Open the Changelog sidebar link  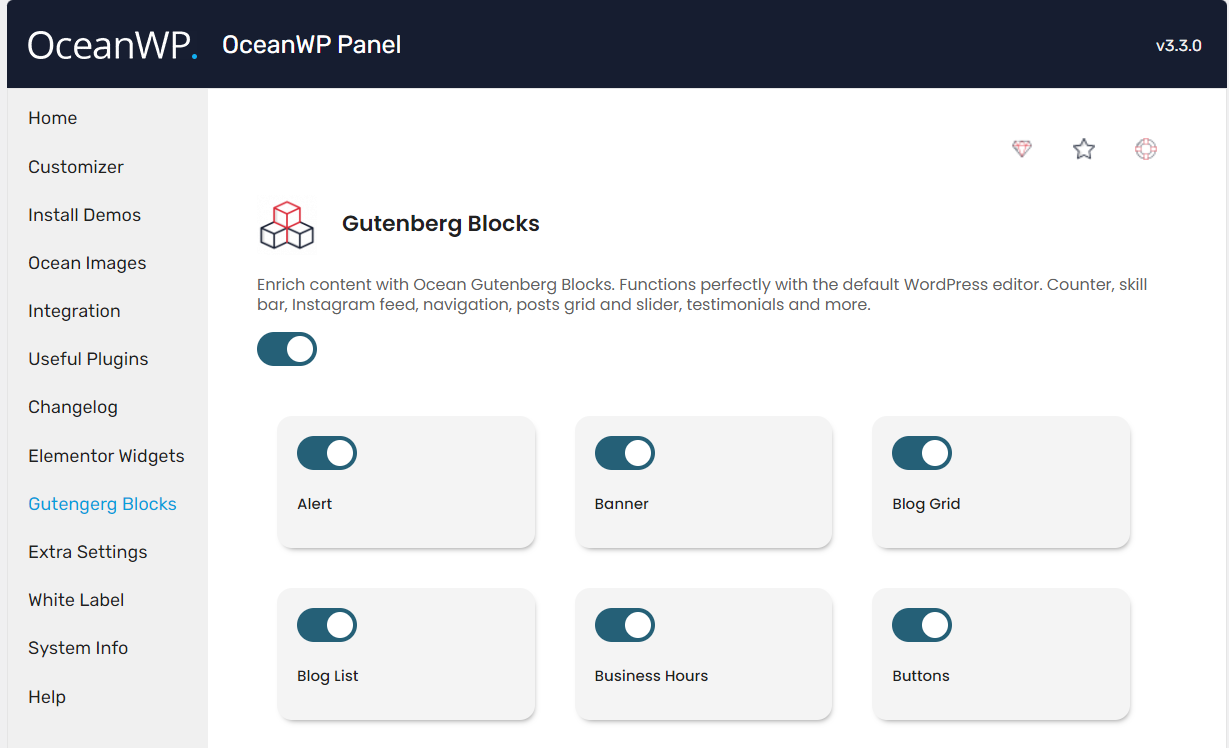point(73,407)
